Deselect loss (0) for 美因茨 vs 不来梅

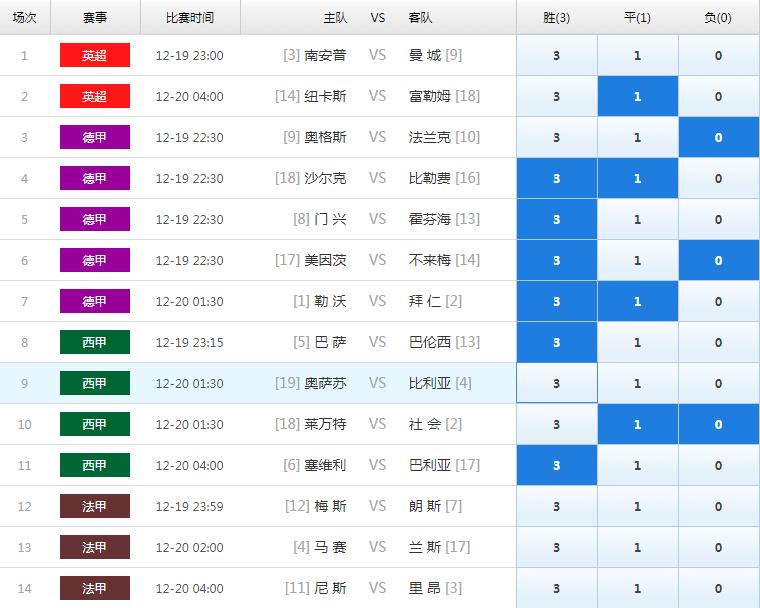click(718, 260)
